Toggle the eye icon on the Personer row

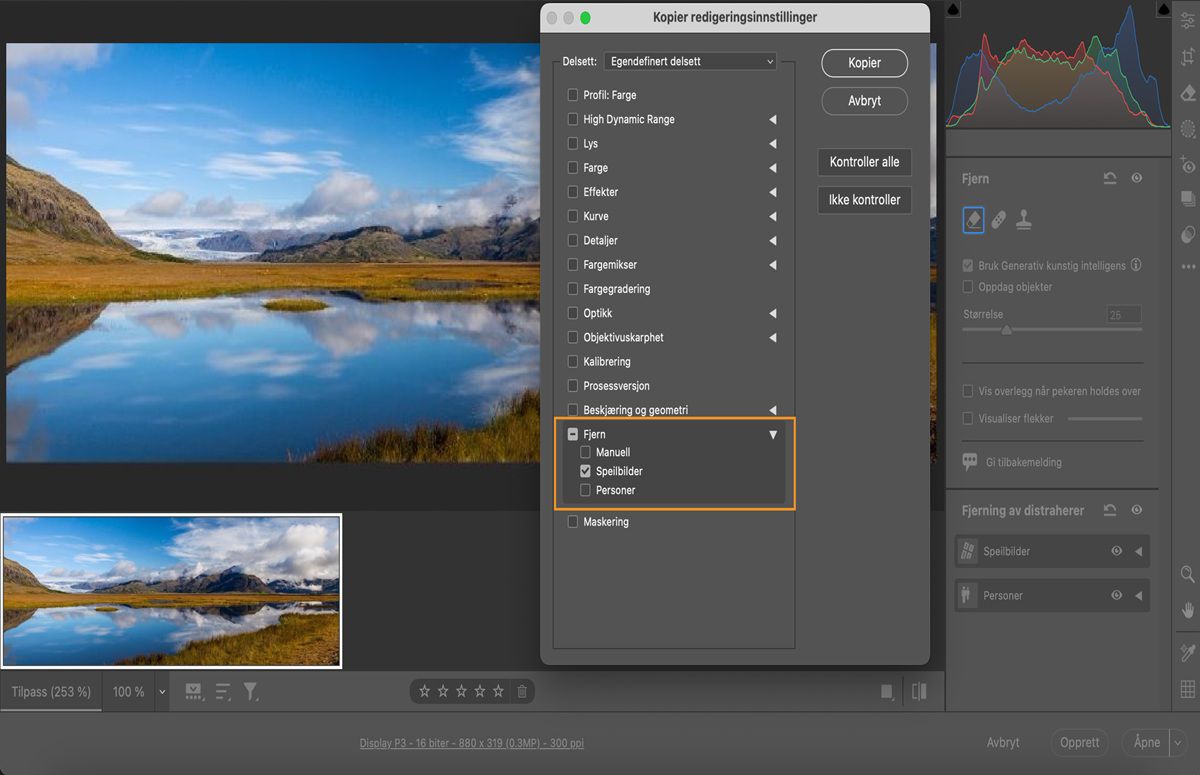(x=1117, y=595)
